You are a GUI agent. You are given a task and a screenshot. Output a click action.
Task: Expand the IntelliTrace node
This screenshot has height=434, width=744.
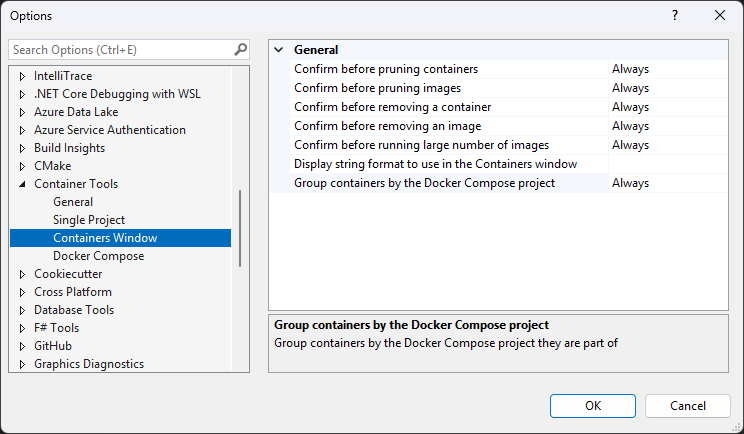click(x=22, y=76)
